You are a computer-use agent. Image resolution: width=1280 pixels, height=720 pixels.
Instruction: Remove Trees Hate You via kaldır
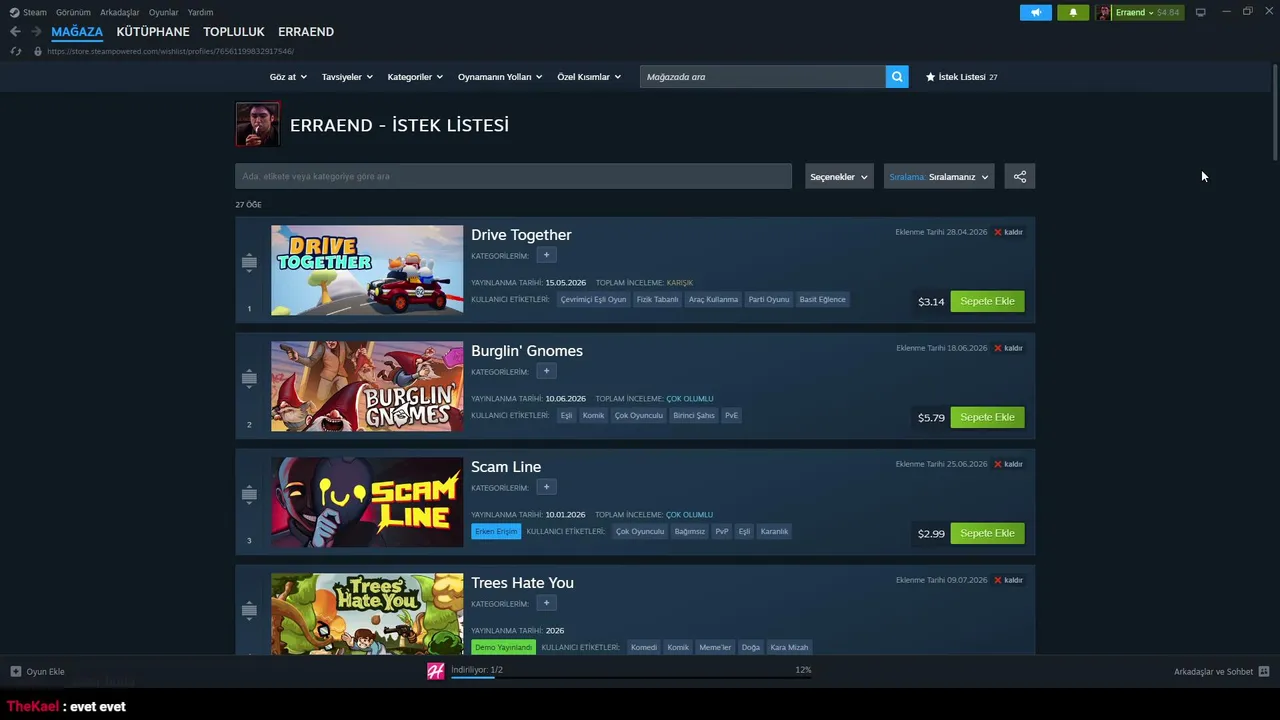1008,580
